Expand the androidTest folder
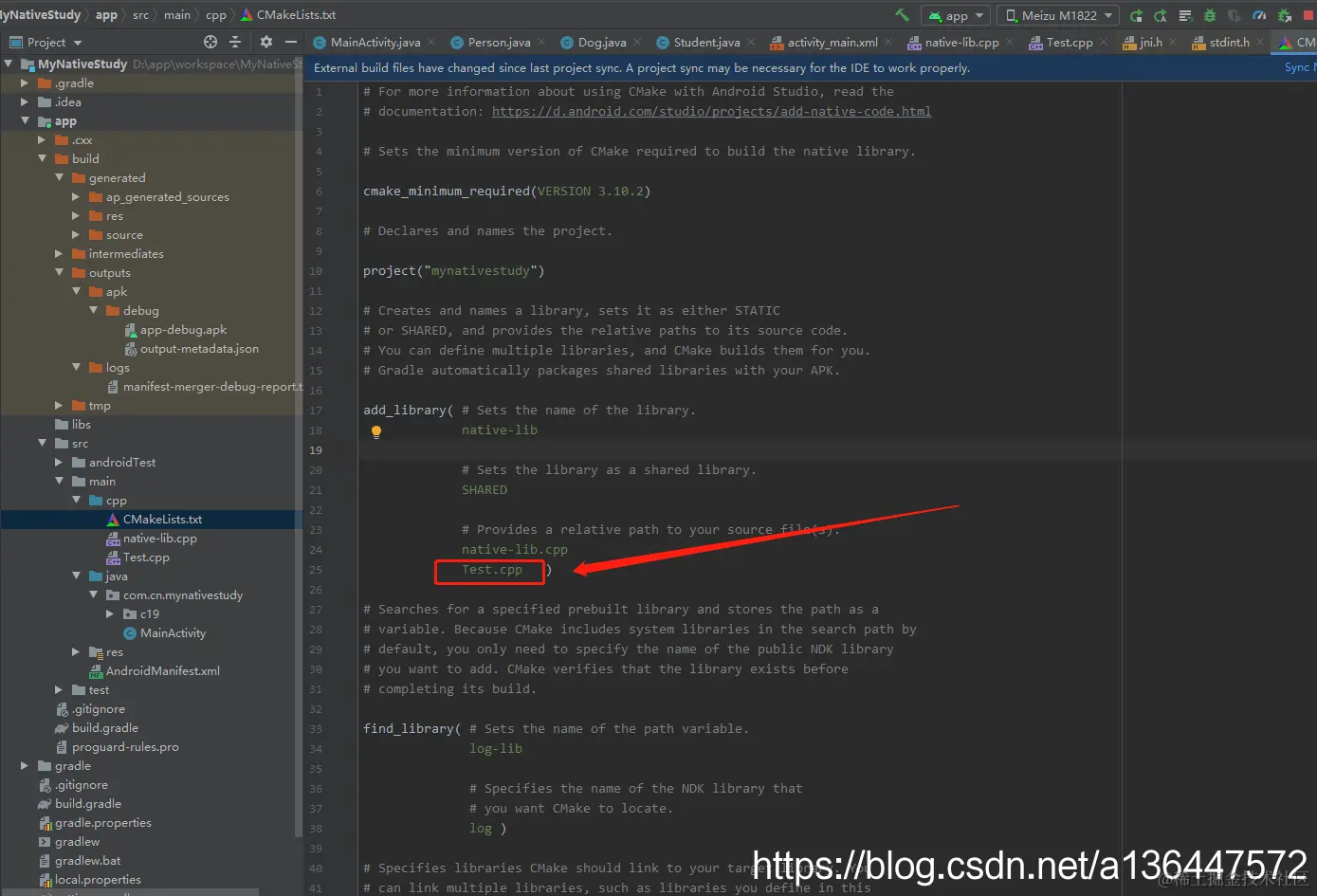The height and width of the screenshot is (896, 1317). [60, 463]
